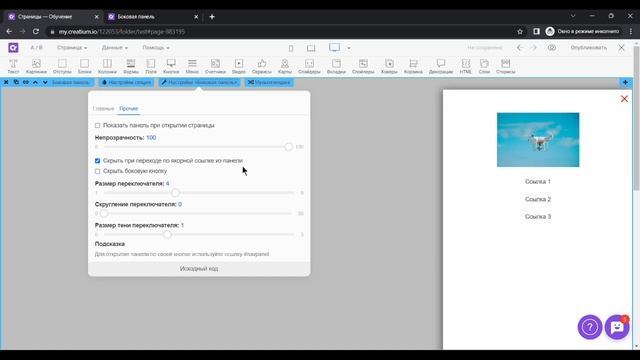640x360 pixels.
Task: Click the Мультиконверсия button
Action: (269, 82)
